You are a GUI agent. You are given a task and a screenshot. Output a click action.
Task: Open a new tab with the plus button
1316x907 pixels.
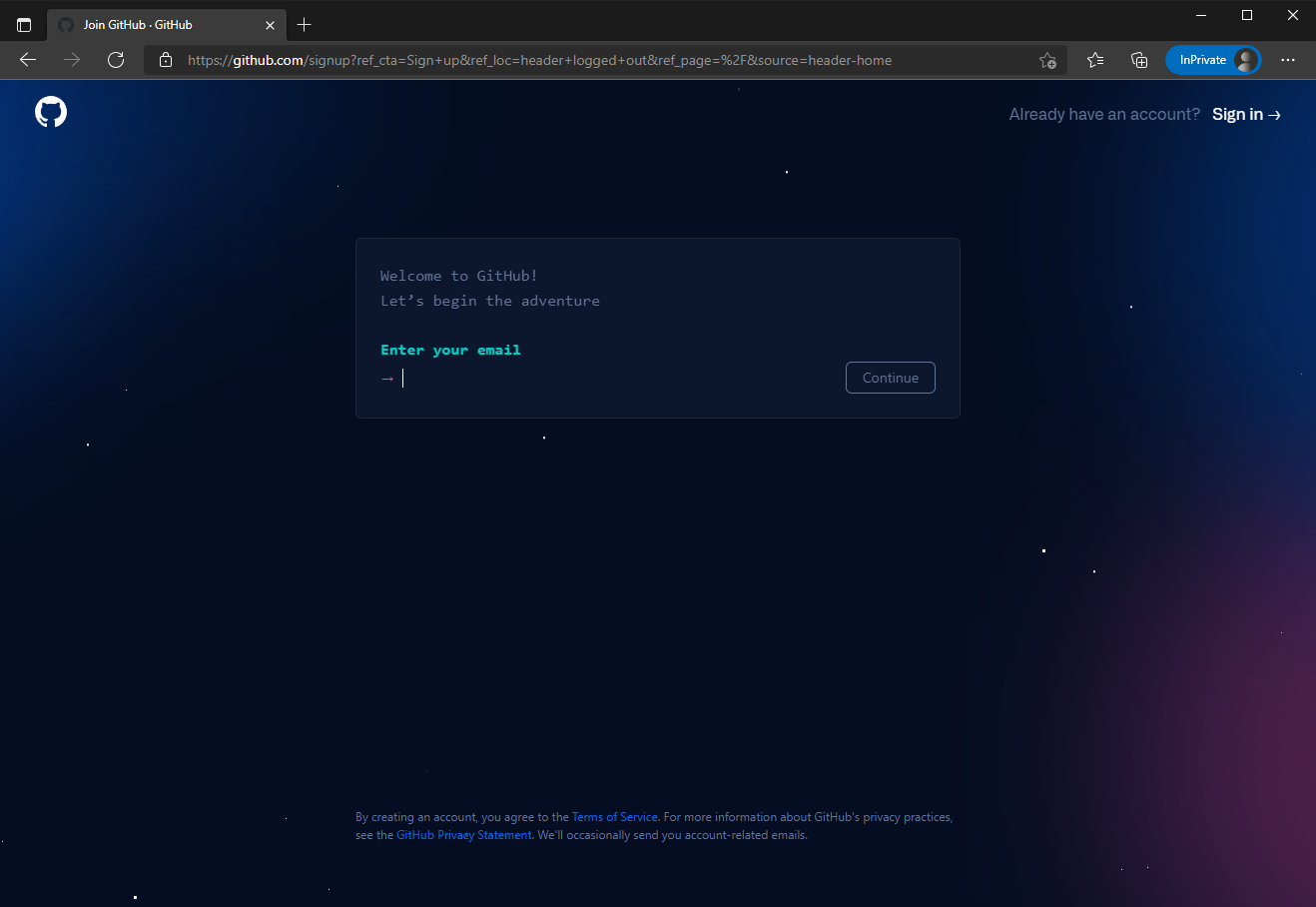coord(305,24)
